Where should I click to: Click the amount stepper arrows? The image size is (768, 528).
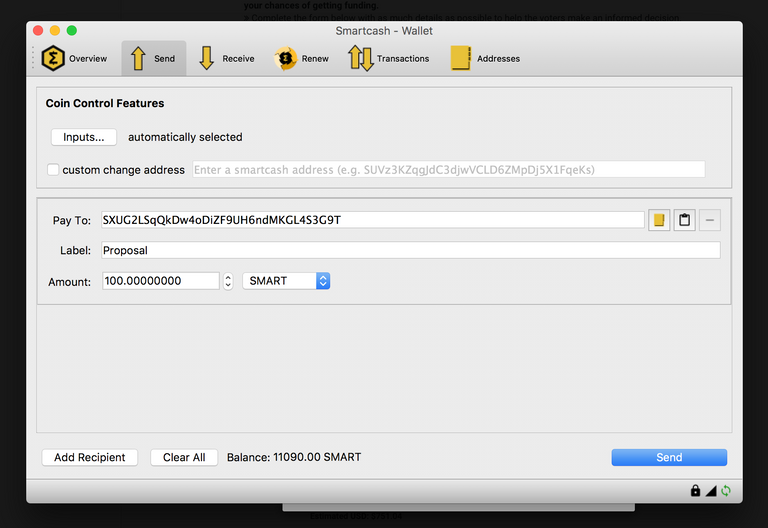(x=228, y=281)
